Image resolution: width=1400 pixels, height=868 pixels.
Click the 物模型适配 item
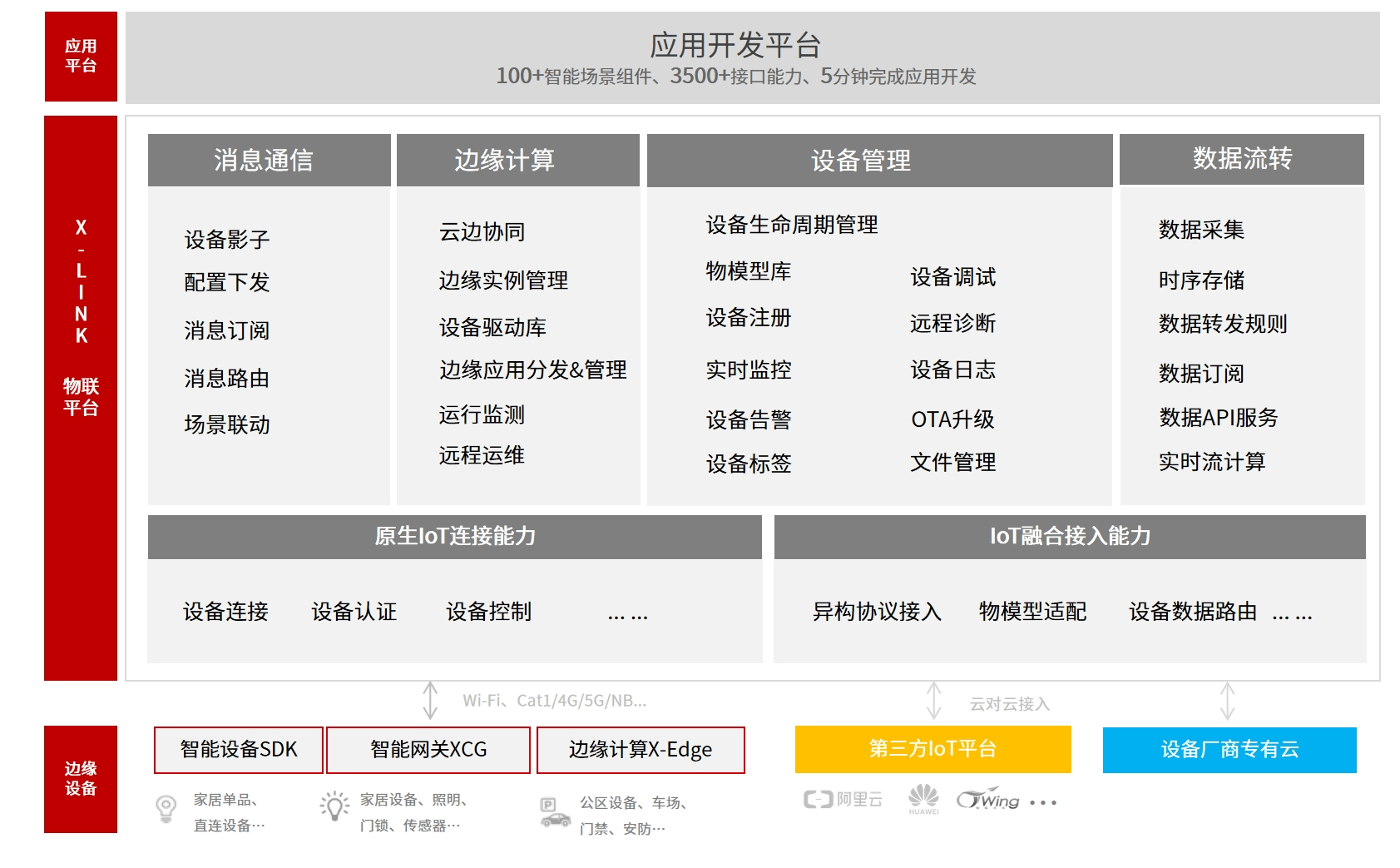pos(1033,612)
